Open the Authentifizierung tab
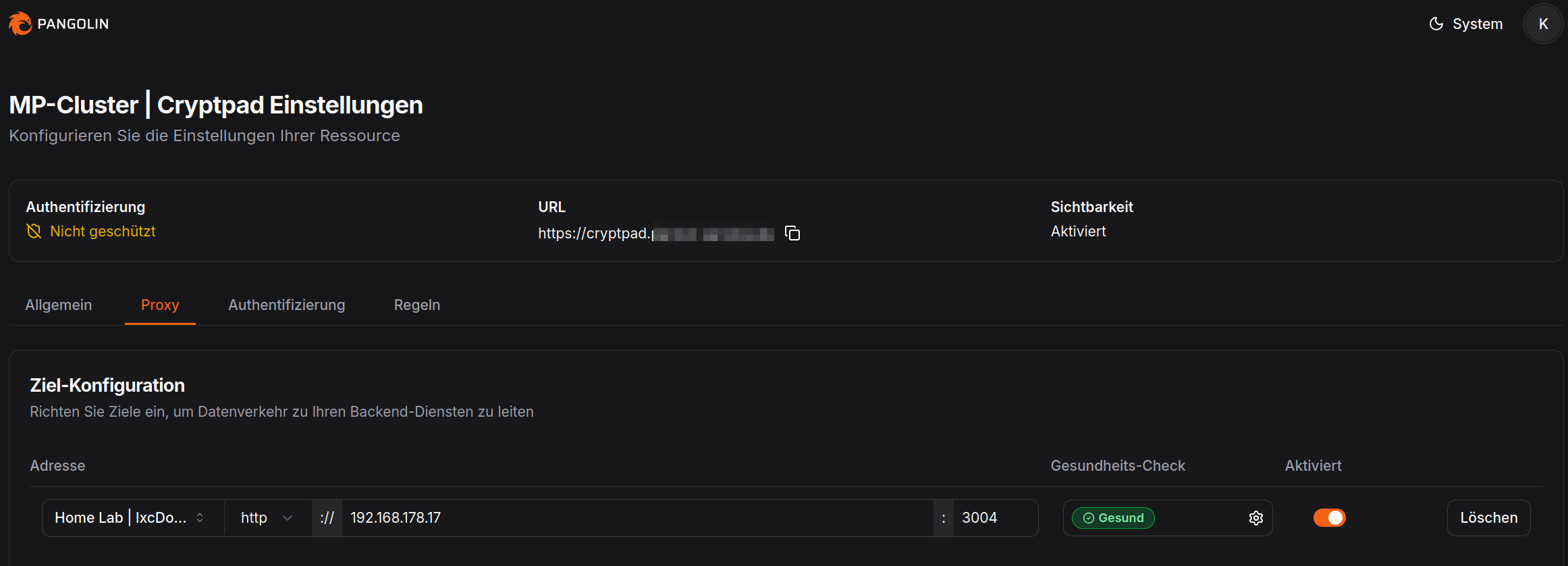The height and width of the screenshot is (566, 1568). pyautogui.click(x=286, y=305)
